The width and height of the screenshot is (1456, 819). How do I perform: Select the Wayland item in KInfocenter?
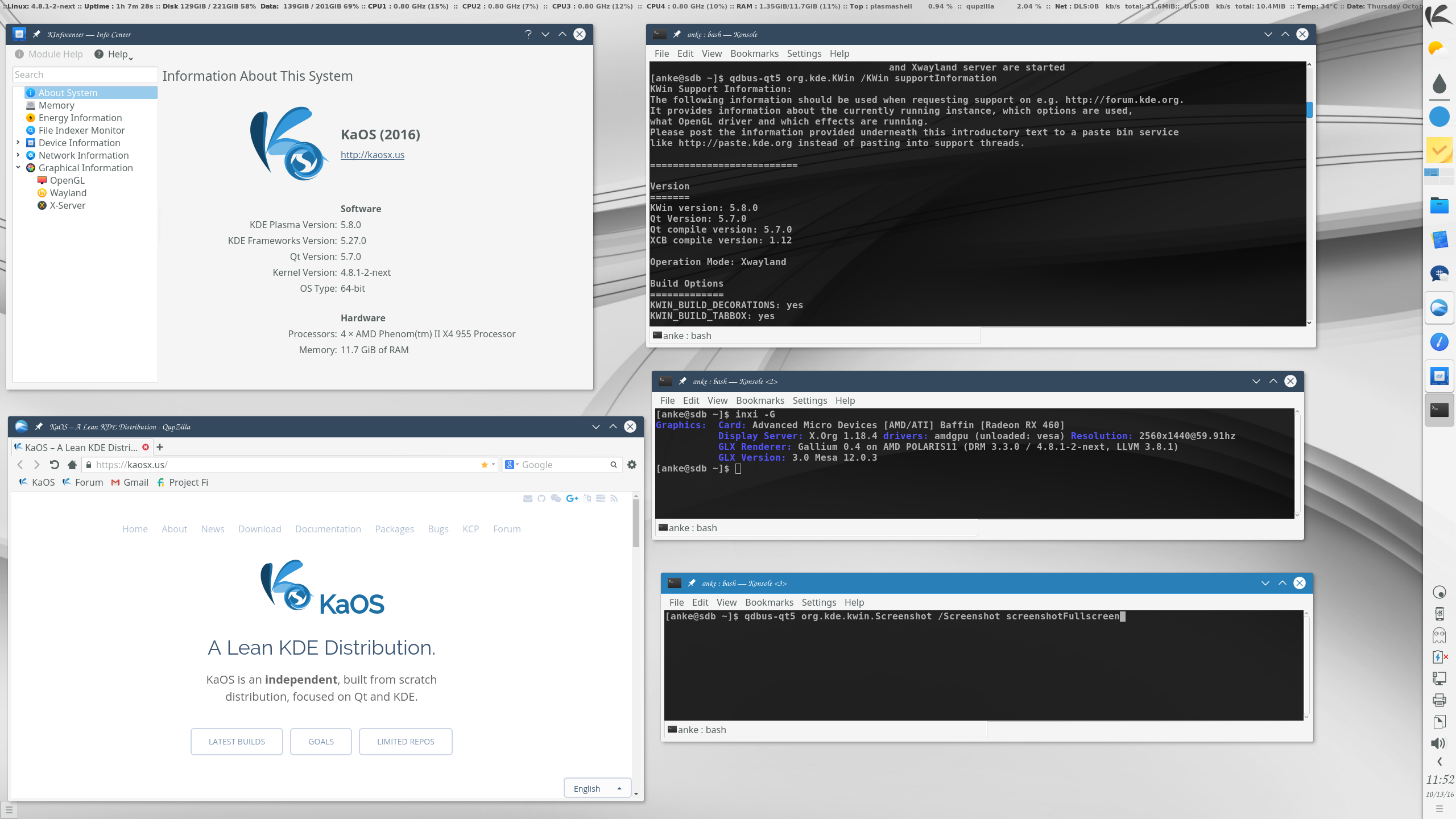pos(68,193)
